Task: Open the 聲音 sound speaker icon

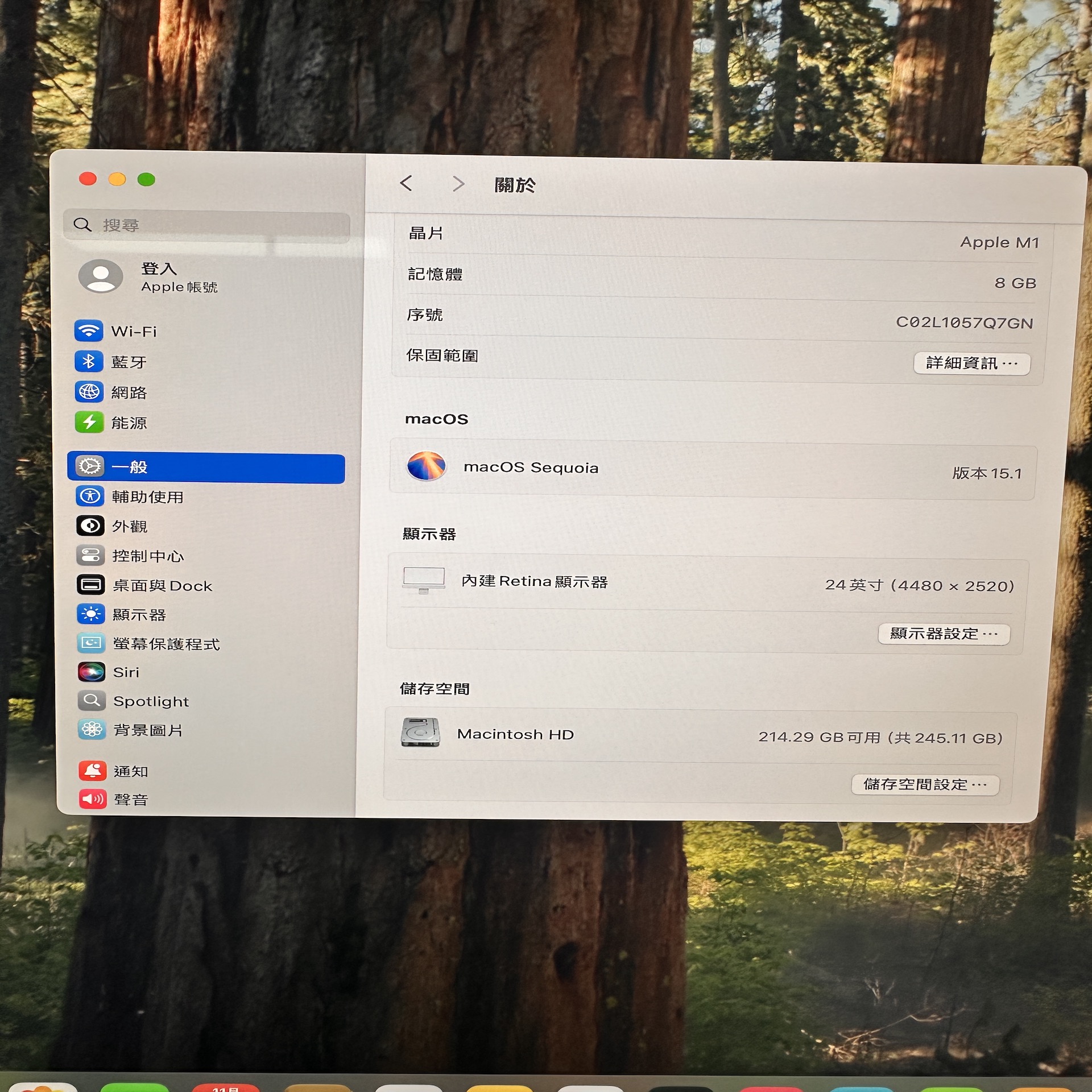Action: tap(93, 799)
